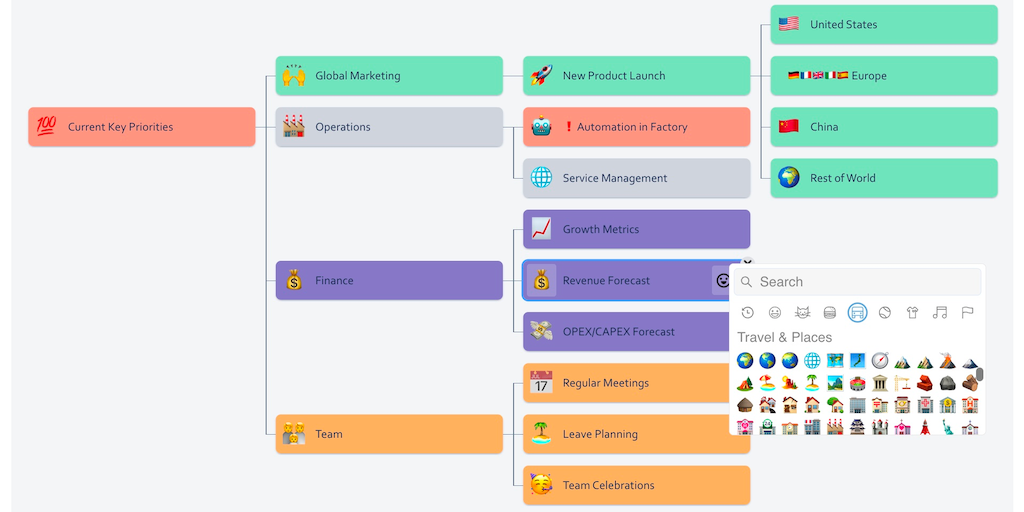
Task: Select the Animals & Nature cat icon
Action: [802, 313]
